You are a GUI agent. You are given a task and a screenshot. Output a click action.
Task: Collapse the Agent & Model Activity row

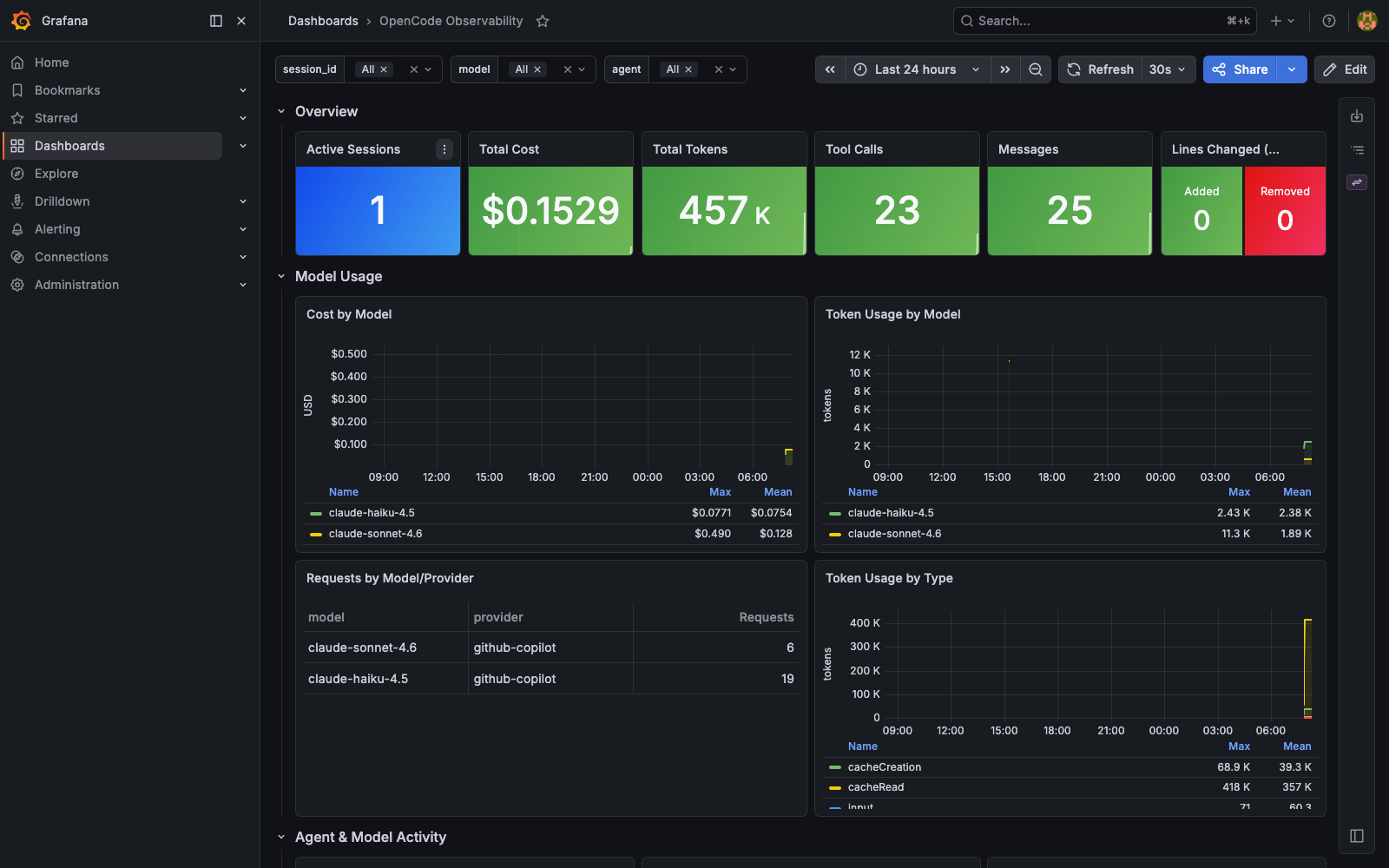coord(281,837)
